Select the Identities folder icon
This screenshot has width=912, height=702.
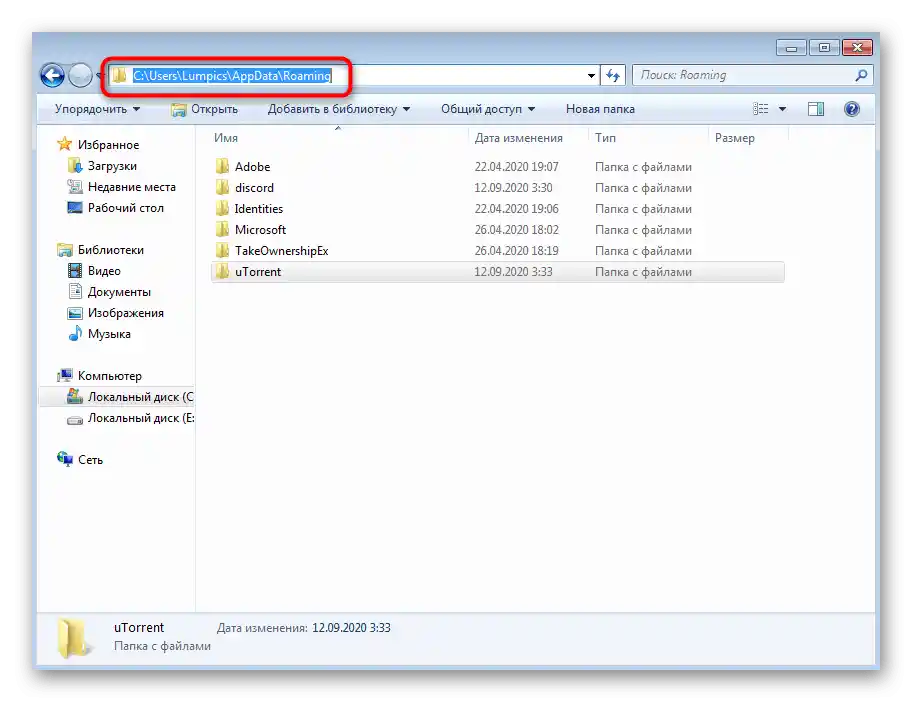point(222,209)
